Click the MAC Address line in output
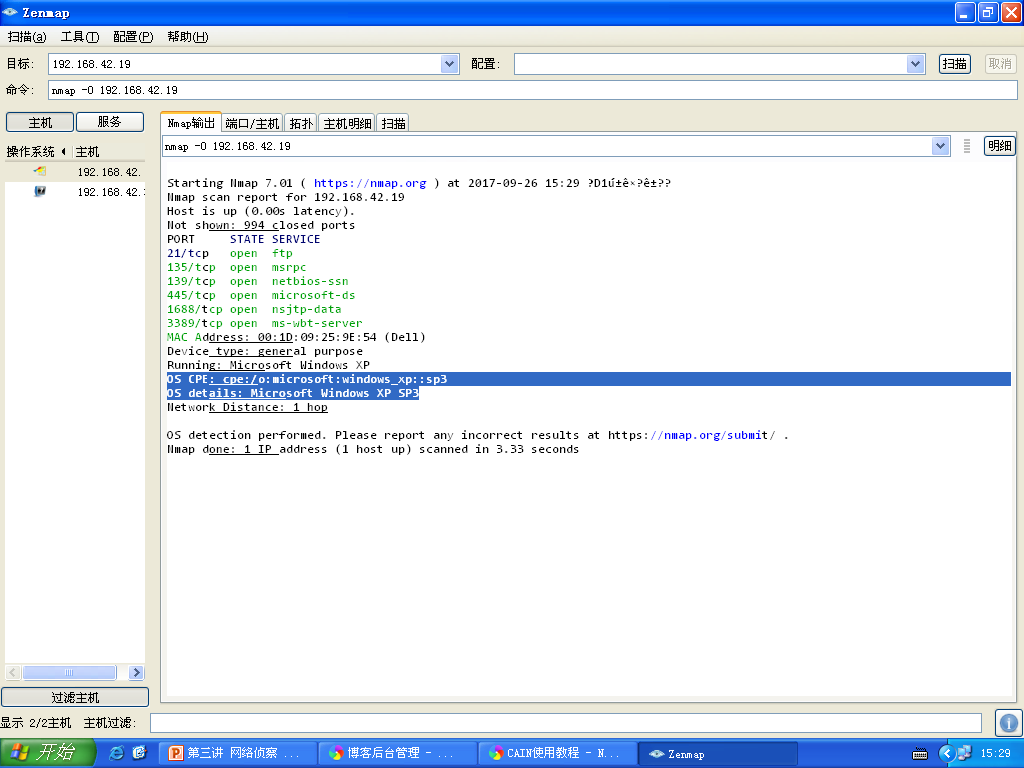 296,337
